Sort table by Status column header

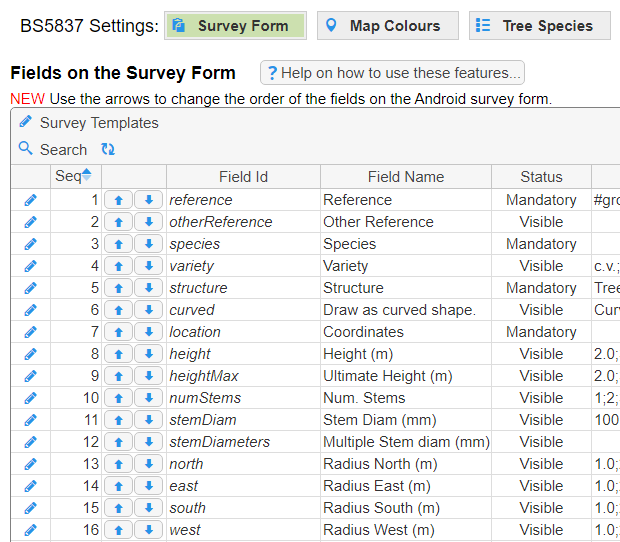[x=541, y=177]
